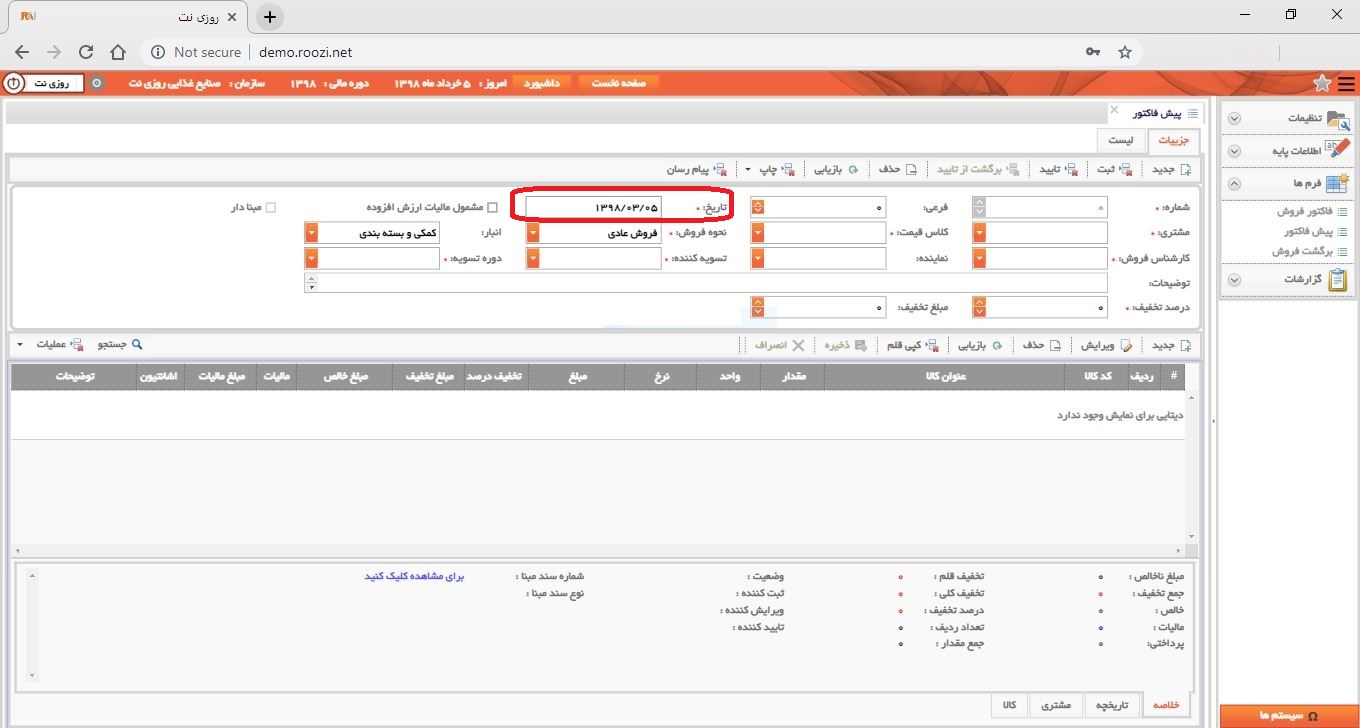Open the کالا tab in the summary panel
The image size is (1360, 728).
(1009, 705)
